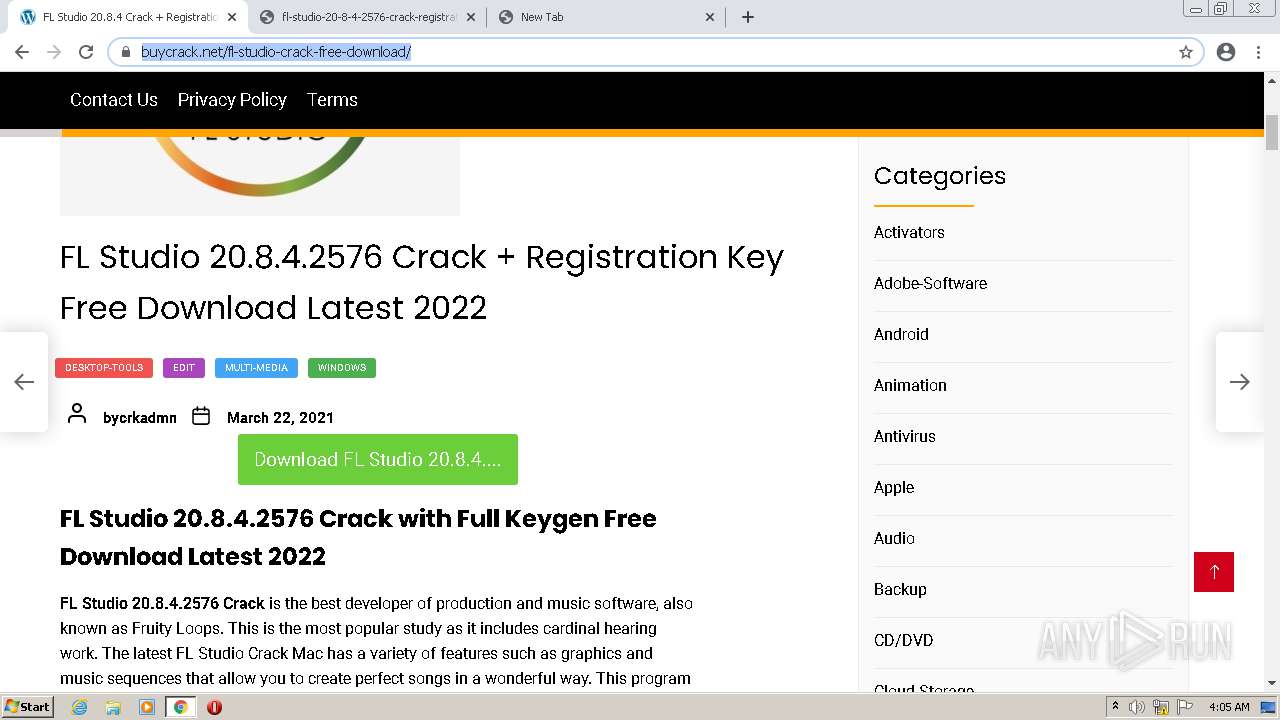Click the FL Studio 20.8.4.2576 post title
The image size is (1280, 720).
pyautogui.click(x=422, y=282)
